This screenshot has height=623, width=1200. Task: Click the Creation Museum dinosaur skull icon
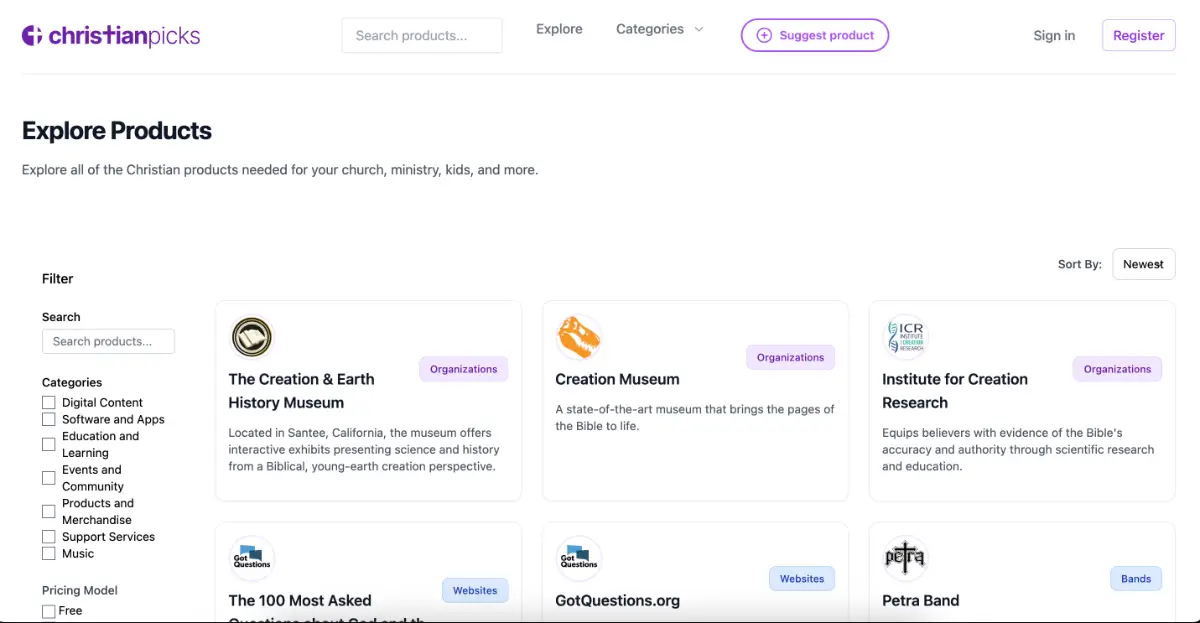pos(578,337)
